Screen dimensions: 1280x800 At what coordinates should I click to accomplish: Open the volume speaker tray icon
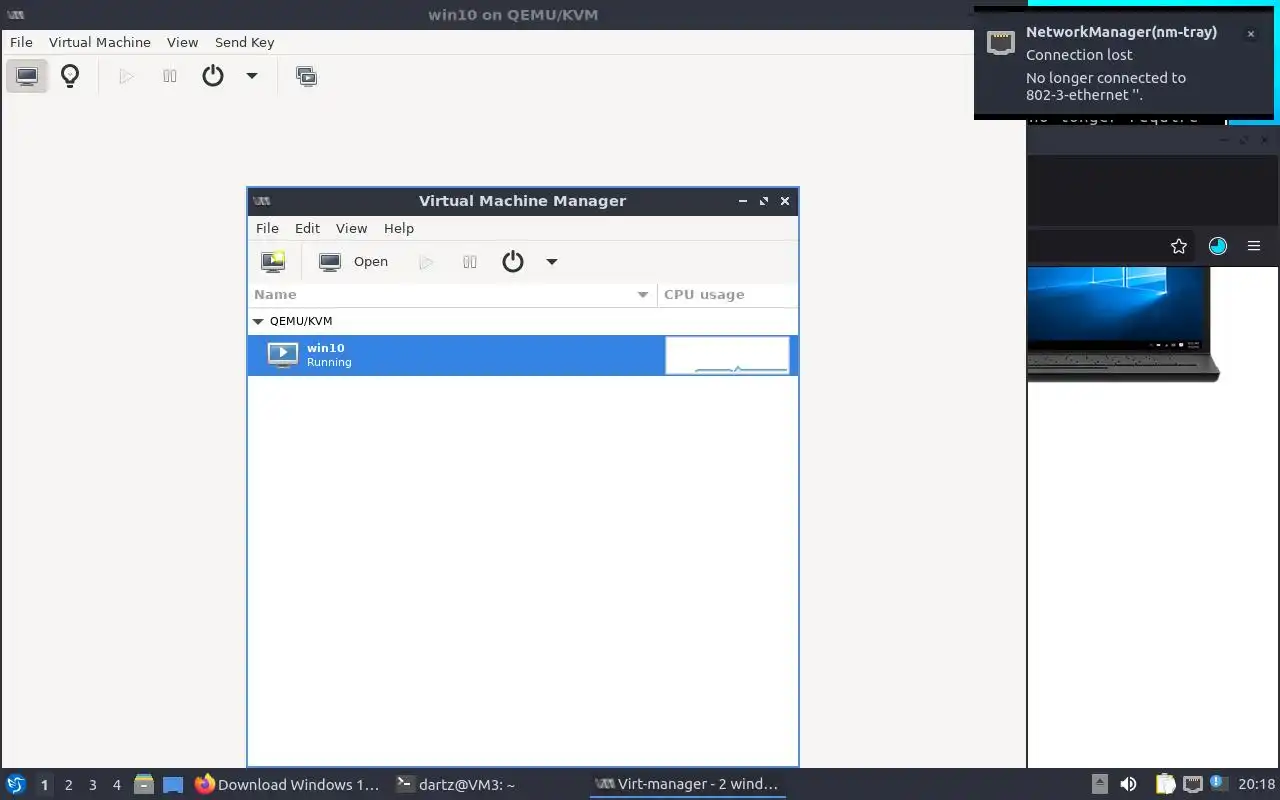pos(1129,785)
